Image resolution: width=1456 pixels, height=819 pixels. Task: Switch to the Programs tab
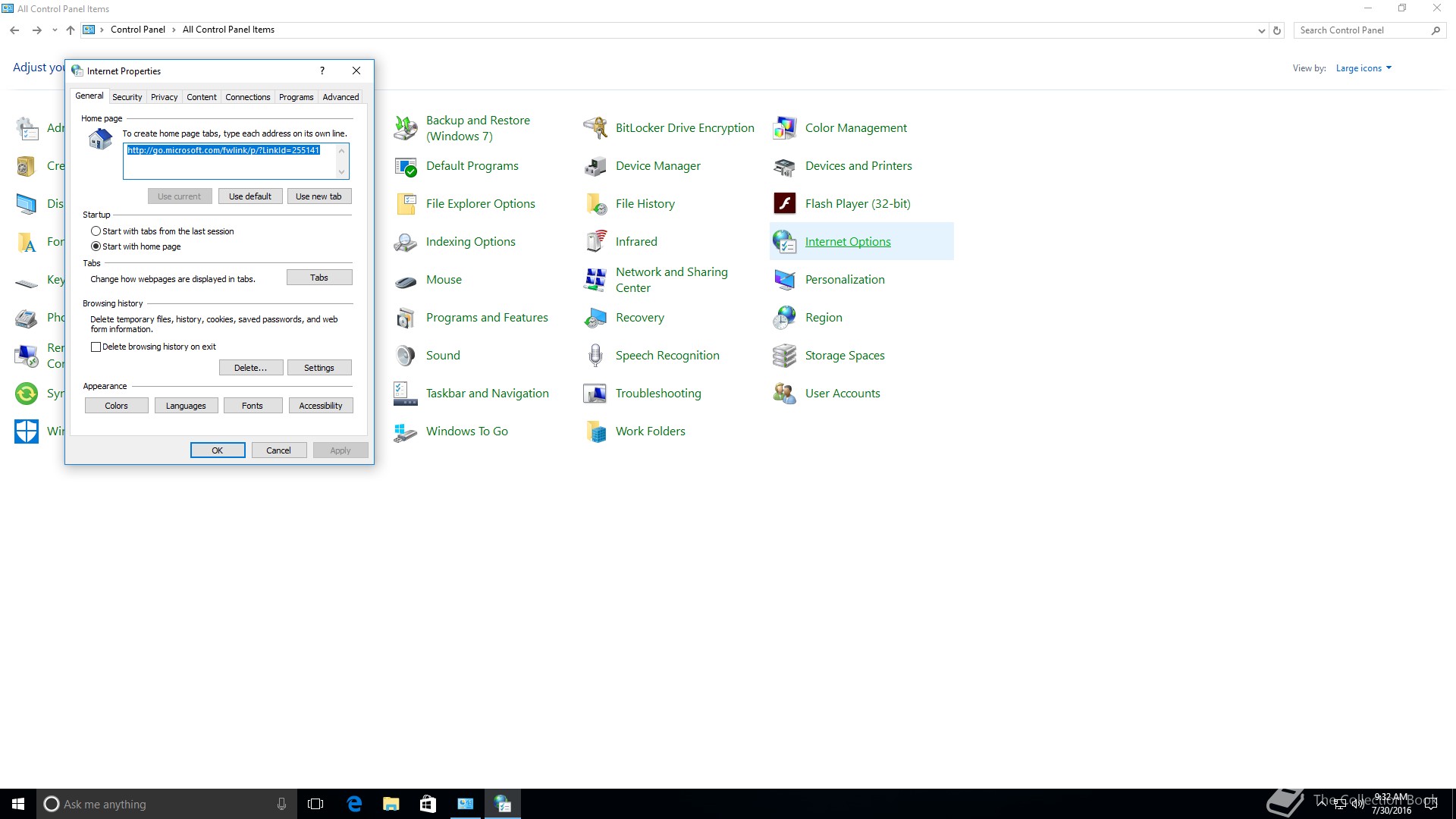[296, 97]
